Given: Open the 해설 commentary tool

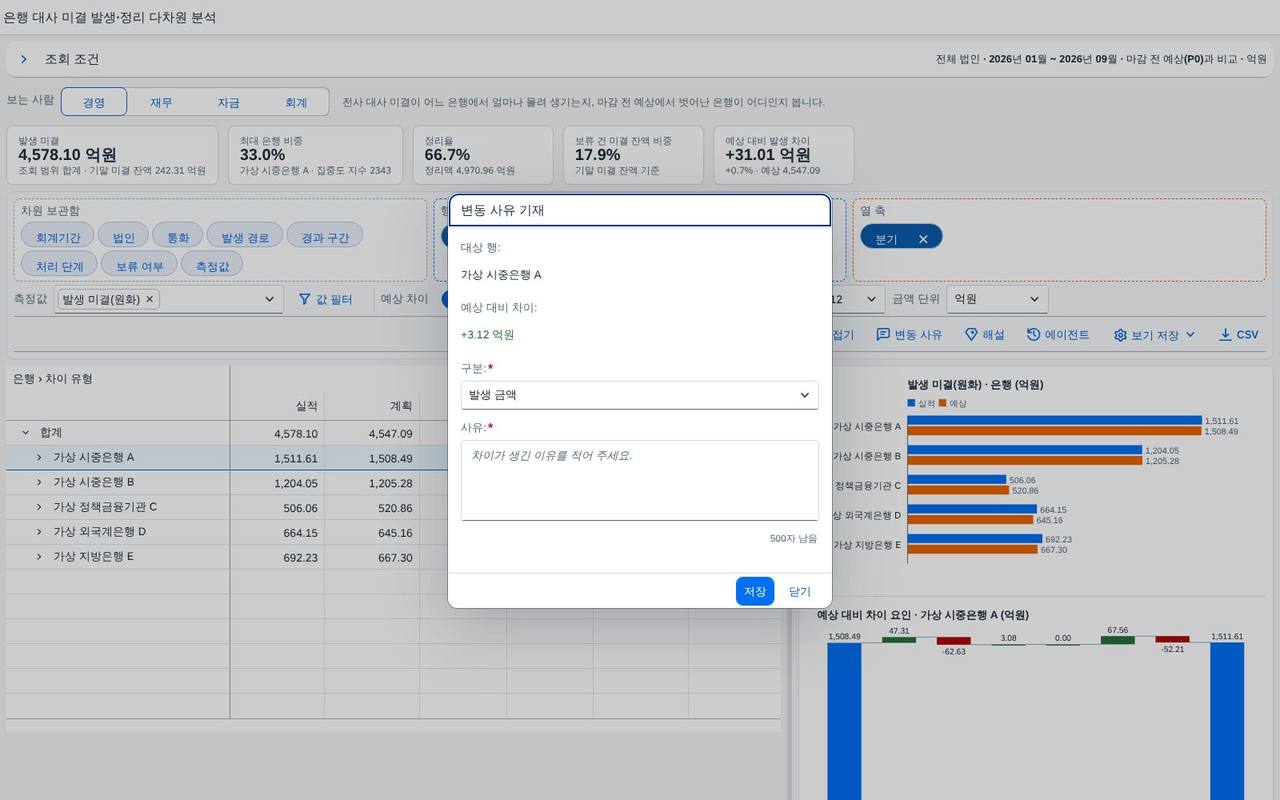Looking at the screenshot, I should click(984, 335).
